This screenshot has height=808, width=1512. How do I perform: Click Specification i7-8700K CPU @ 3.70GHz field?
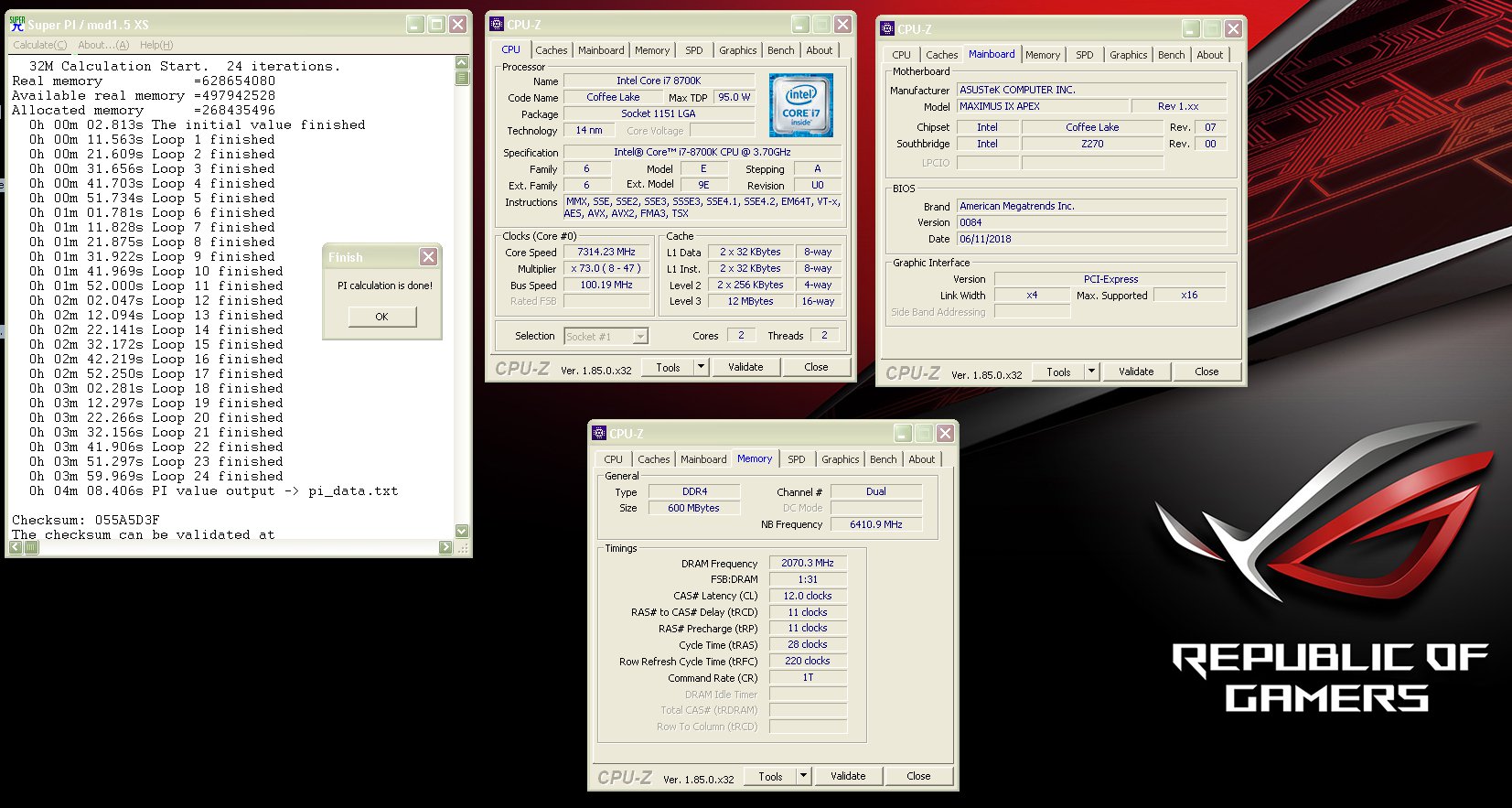(x=702, y=152)
